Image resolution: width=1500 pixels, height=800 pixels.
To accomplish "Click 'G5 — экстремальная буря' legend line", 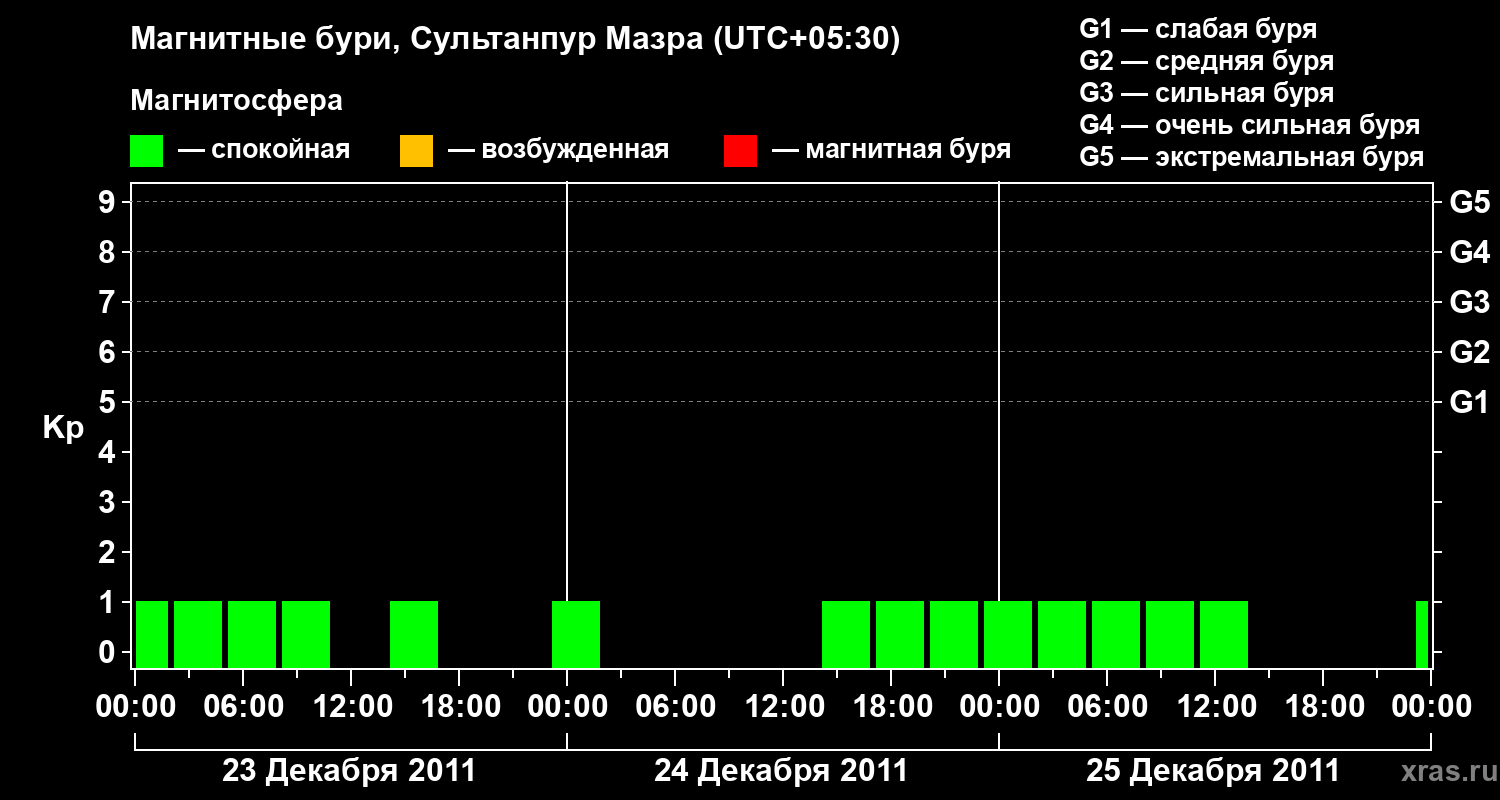I will click(x=1251, y=158).
